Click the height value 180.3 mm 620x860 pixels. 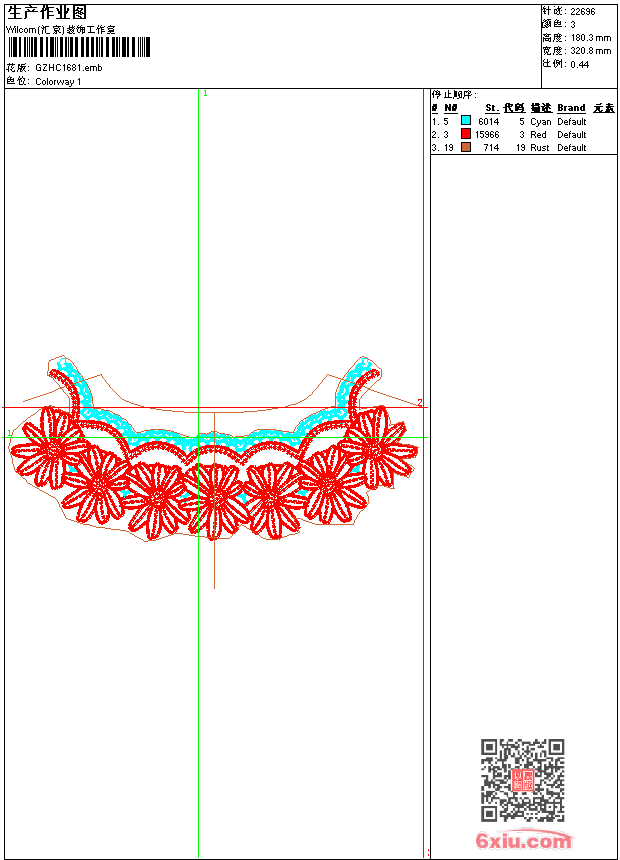591,38
